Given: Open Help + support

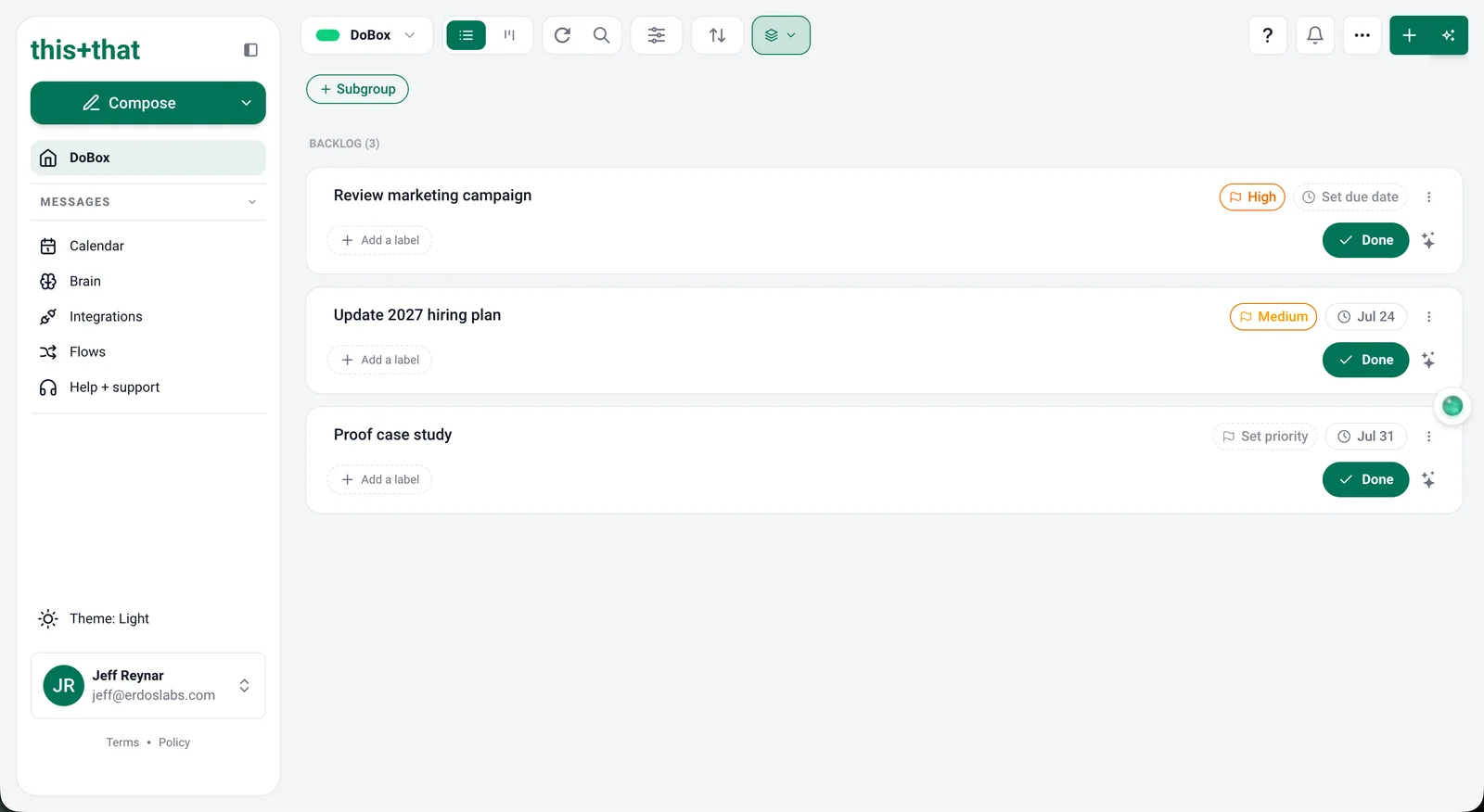Looking at the screenshot, I should [x=148, y=387].
